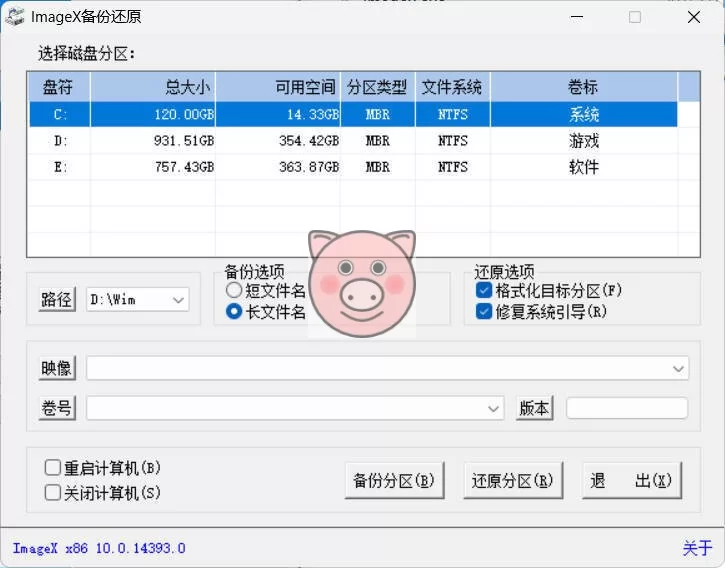
Task: Click the version text input field
Action: coord(627,408)
